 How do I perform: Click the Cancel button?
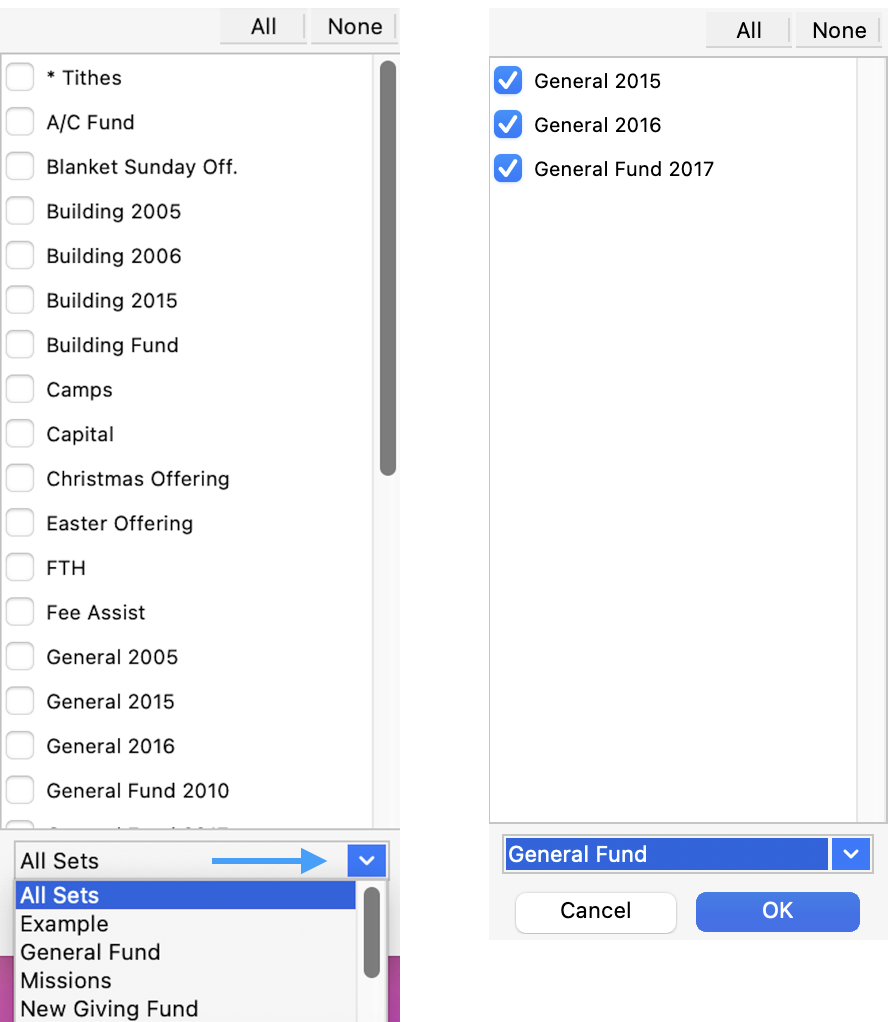pyautogui.click(x=596, y=911)
